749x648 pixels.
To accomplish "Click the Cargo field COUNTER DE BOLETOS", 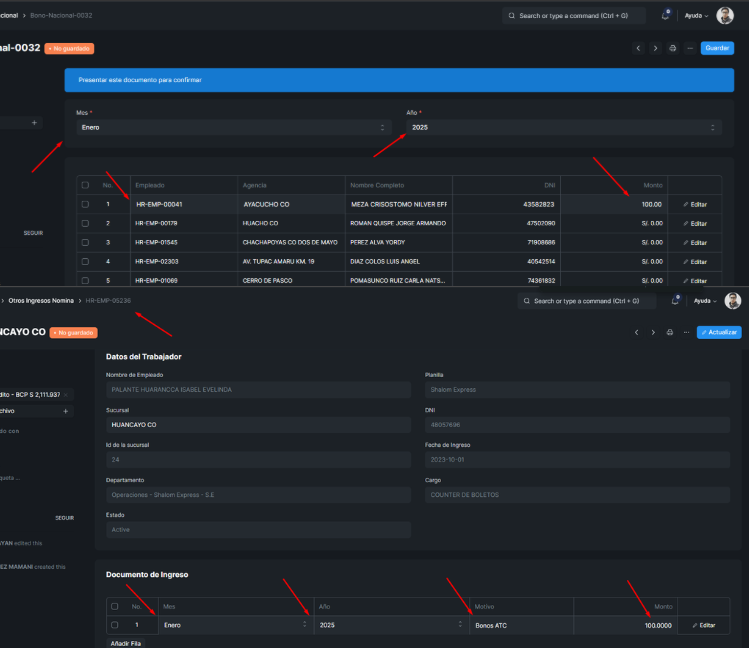I will coord(577,495).
